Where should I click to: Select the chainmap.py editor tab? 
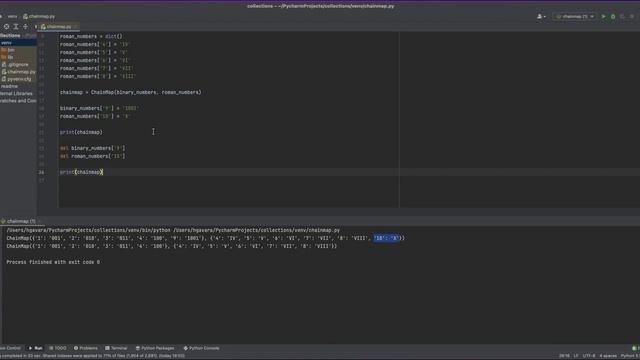(59, 27)
